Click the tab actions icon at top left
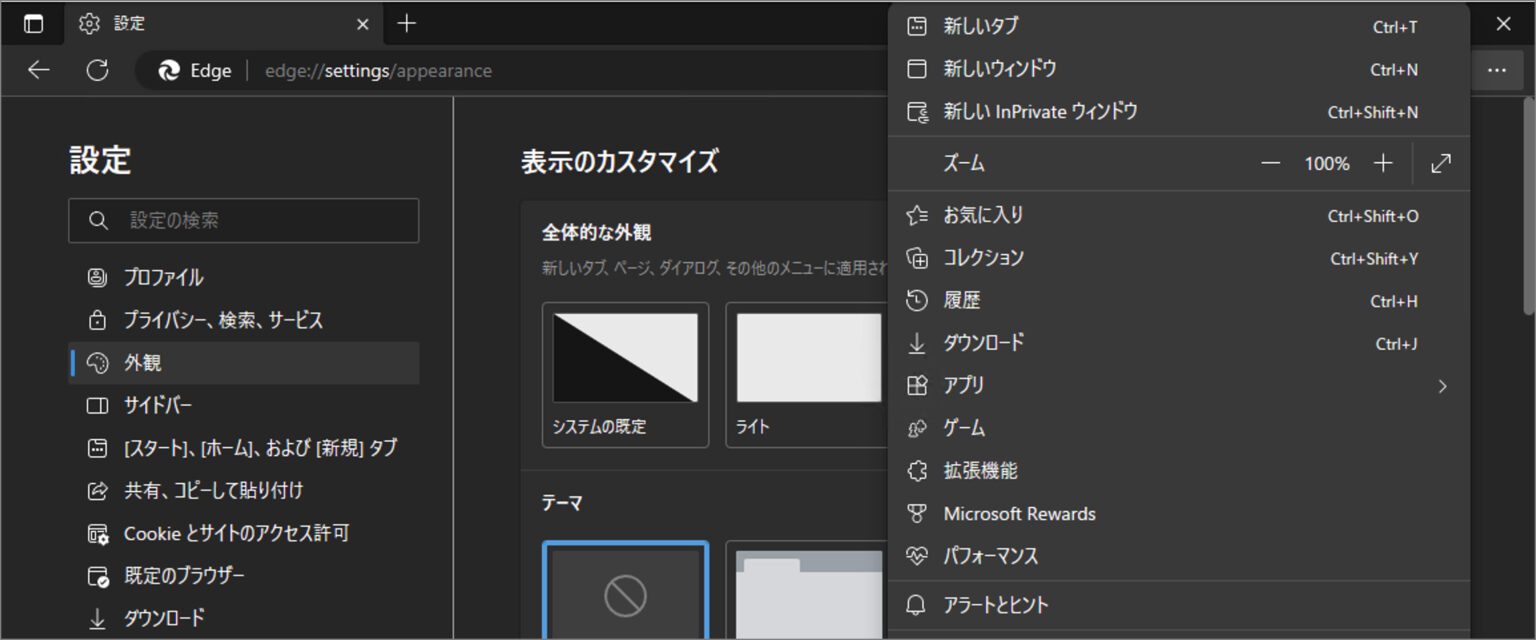The image size is (1536, 640). pyautogui.click(x=33, y=23)
